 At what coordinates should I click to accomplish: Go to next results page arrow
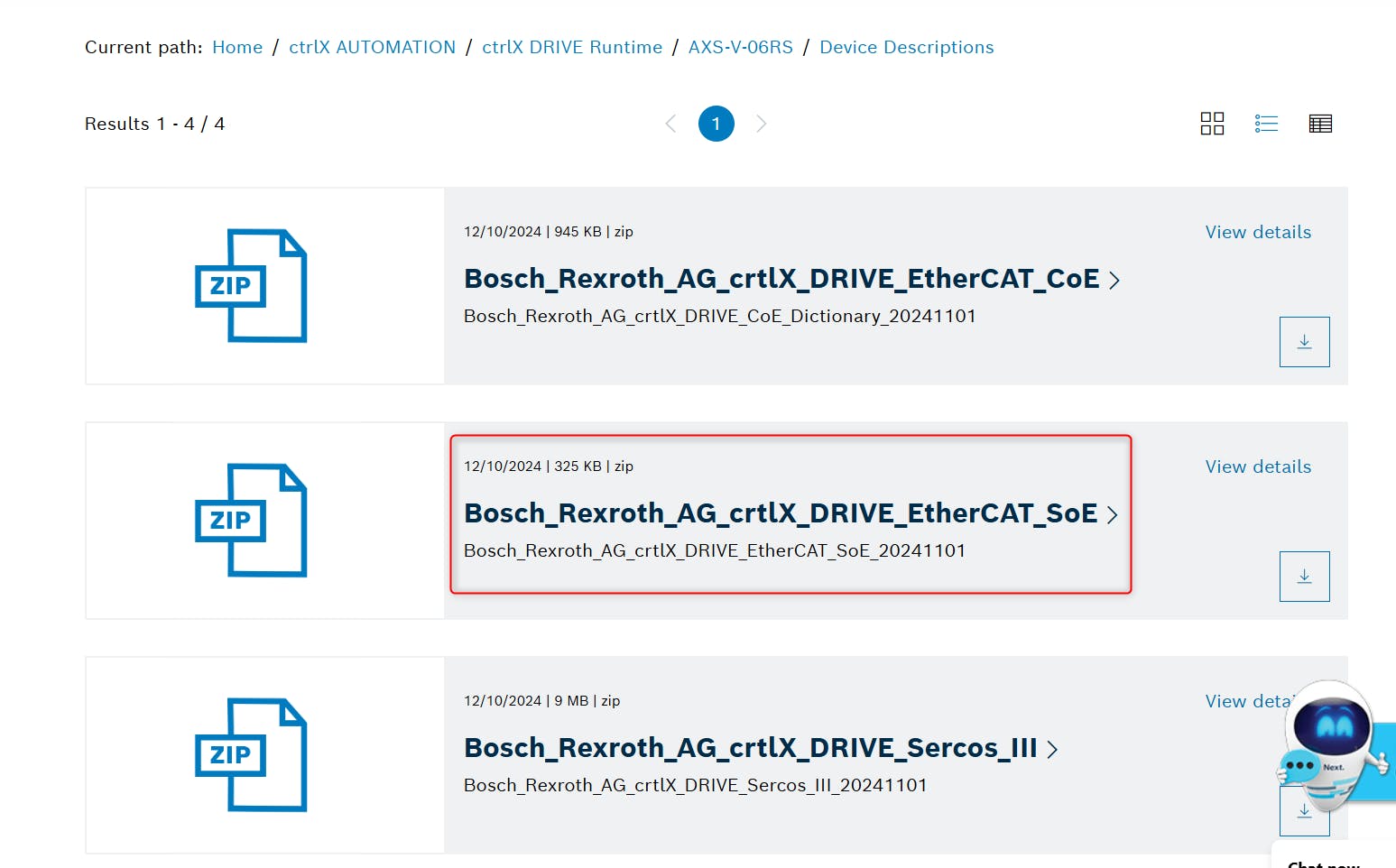(x=762, y=124)
